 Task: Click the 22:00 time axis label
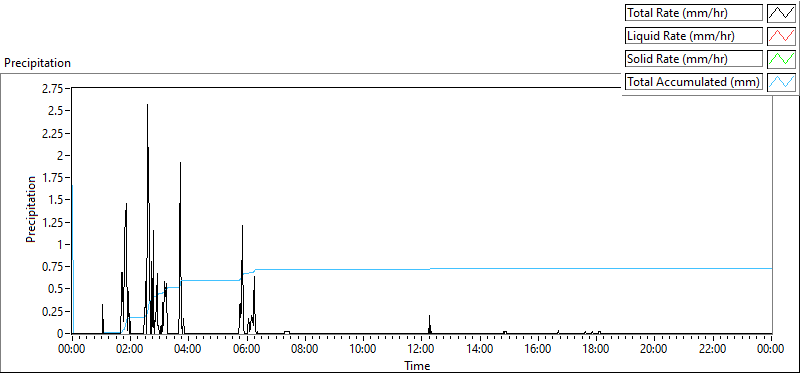click(712, 350)
